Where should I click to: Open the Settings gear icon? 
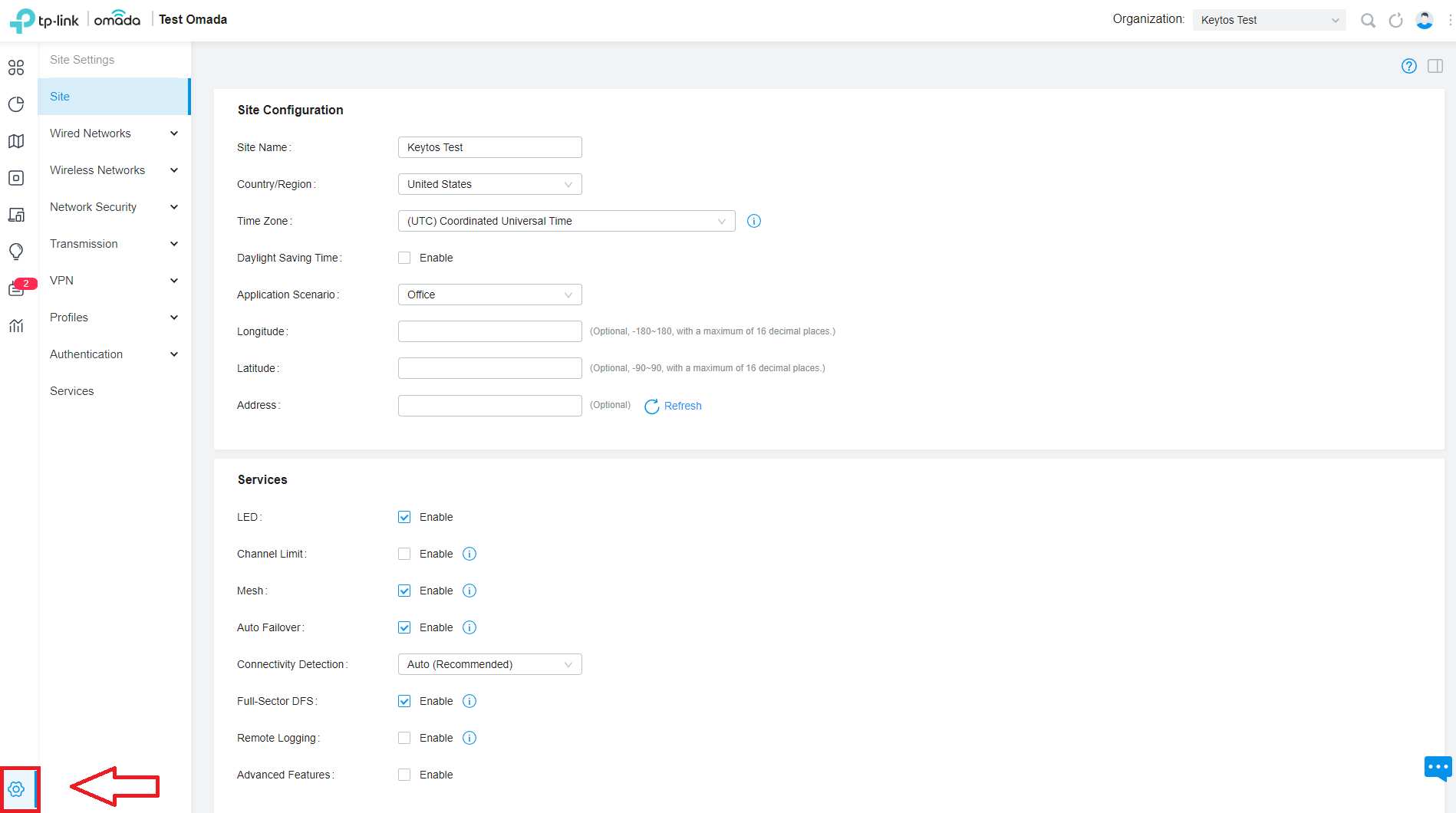(x=16, y=789)
